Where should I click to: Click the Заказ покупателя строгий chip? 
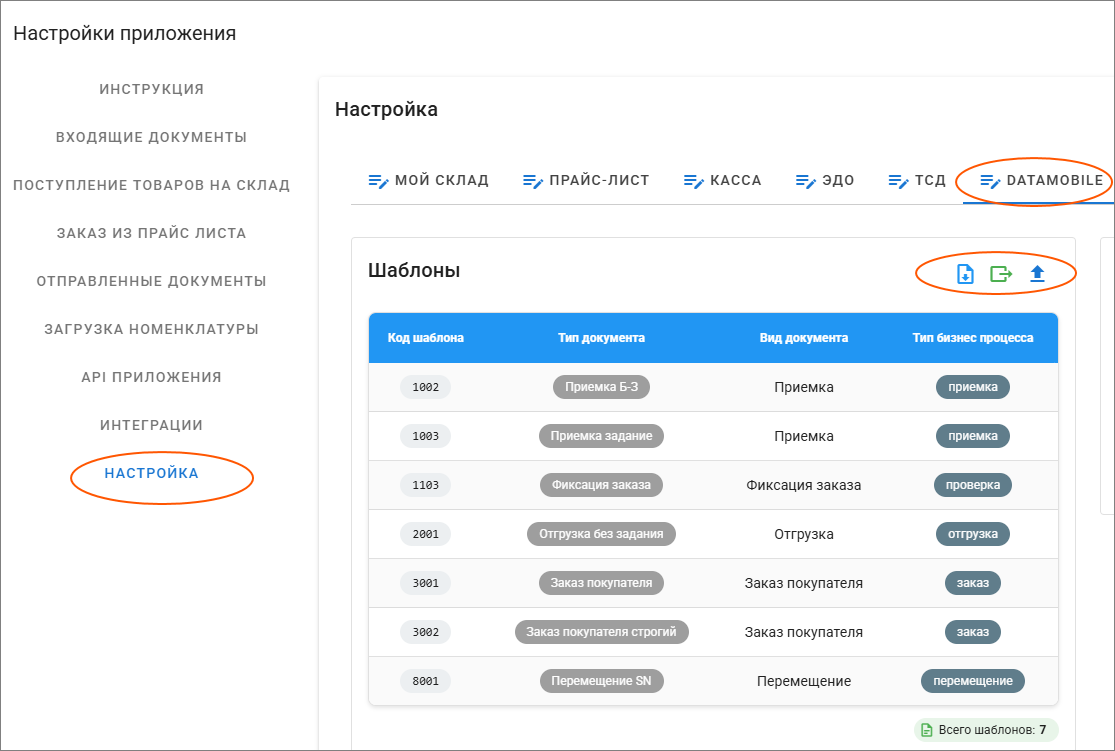tap(601, 632)
